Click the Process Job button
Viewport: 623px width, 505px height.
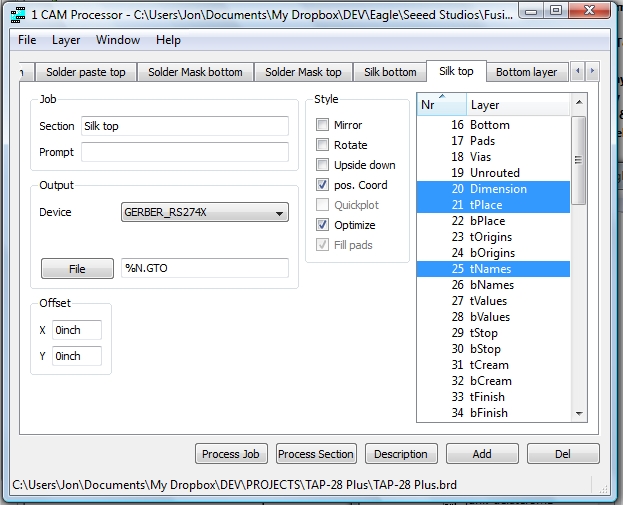tap(231, 454)
